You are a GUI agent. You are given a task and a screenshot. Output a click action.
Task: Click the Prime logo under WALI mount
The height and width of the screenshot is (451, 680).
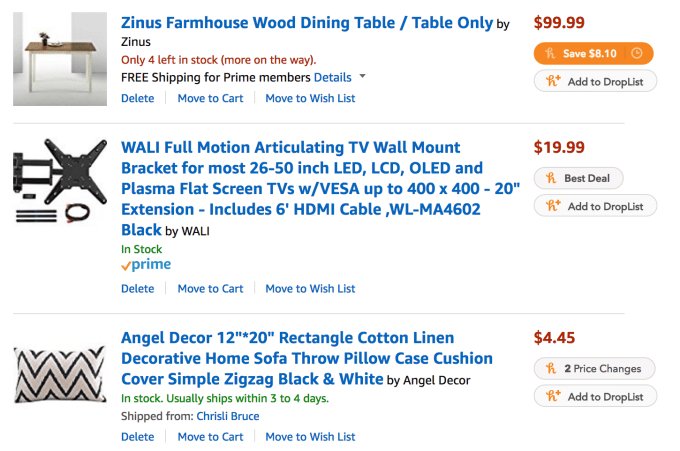(x=146, y=265)
